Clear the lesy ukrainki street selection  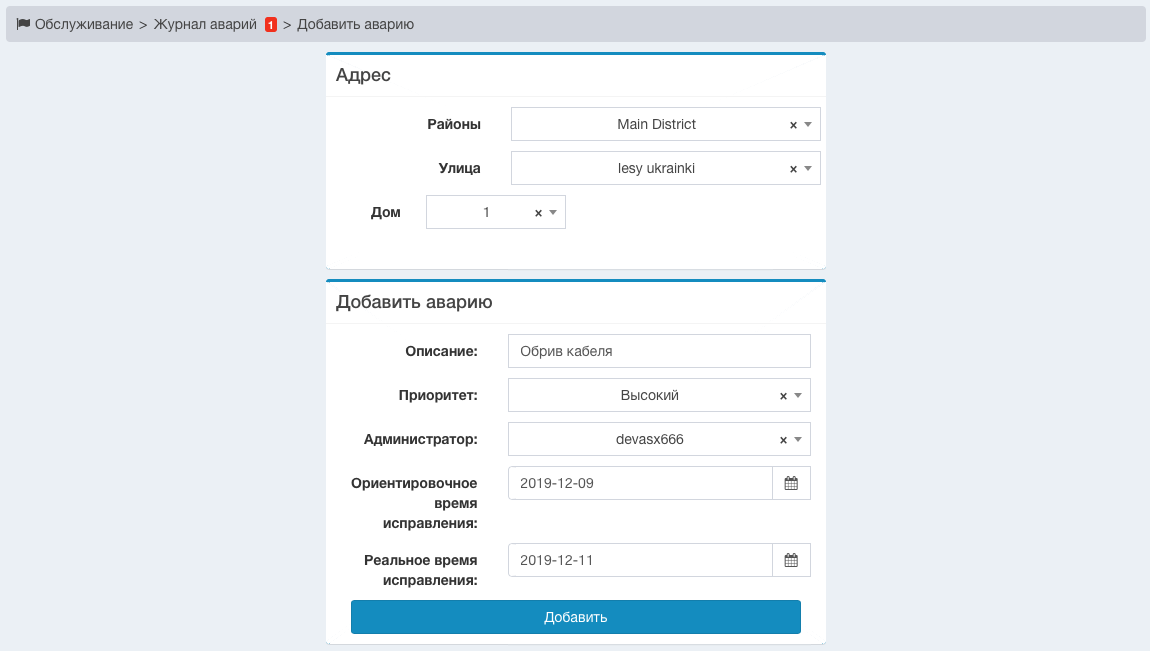pos(793,169)
